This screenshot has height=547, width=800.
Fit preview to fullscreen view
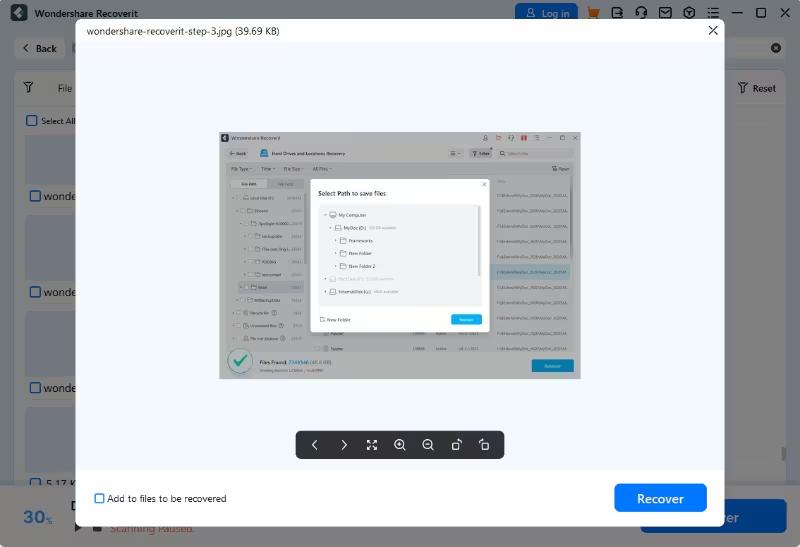coord(372,445)
